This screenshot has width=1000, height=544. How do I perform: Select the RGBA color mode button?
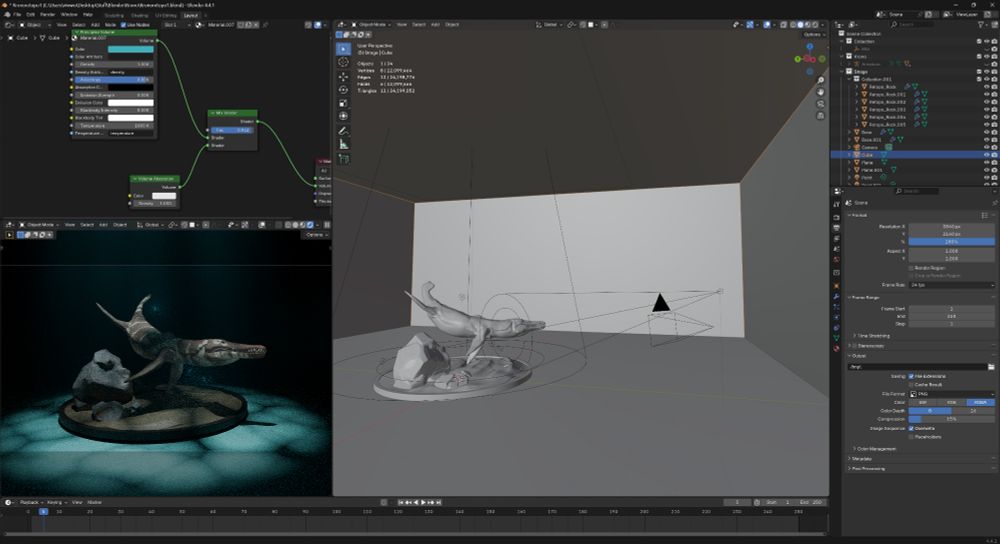tap(980, 402)
